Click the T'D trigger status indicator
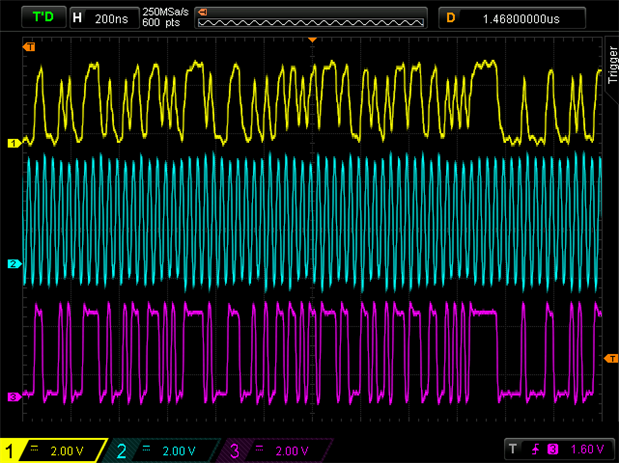 [44, 17]
